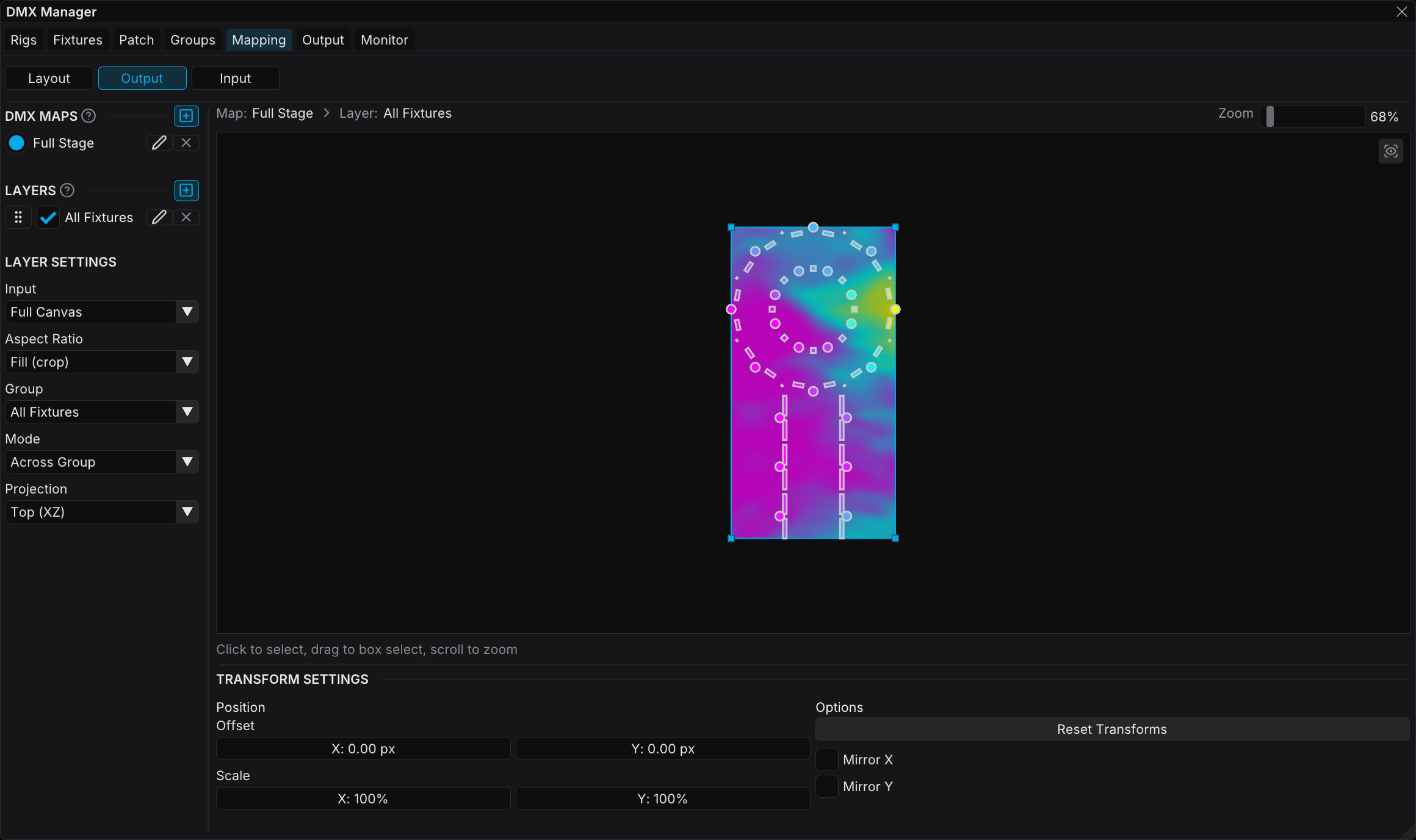Screen dimensions: 1416x840
Task: Select the Full Stage map radio
Action: 16,143
